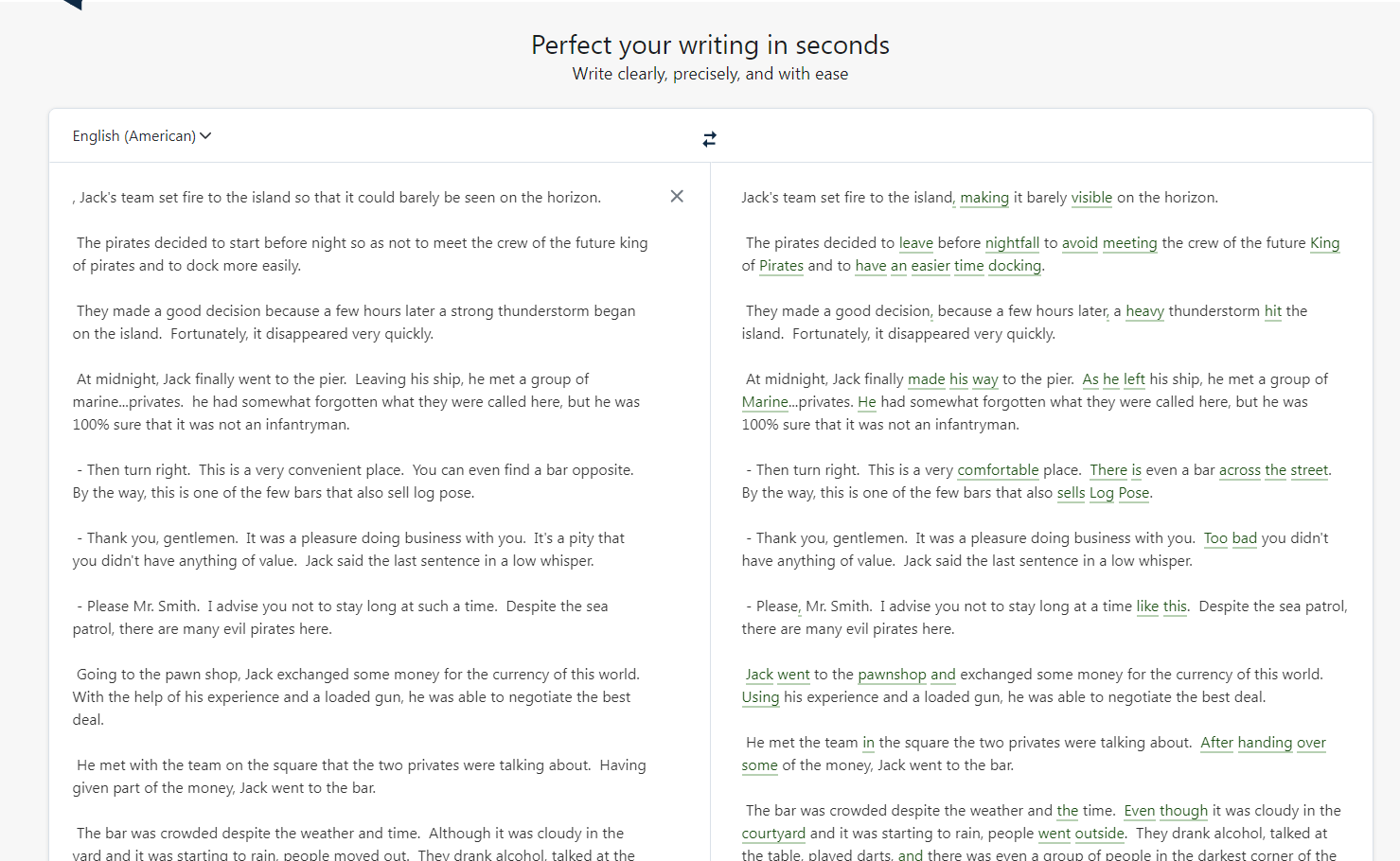The width and height of the screenshot is (1400, 861).
Task: Click the capitalized "King" correction
Action: 1324,243
